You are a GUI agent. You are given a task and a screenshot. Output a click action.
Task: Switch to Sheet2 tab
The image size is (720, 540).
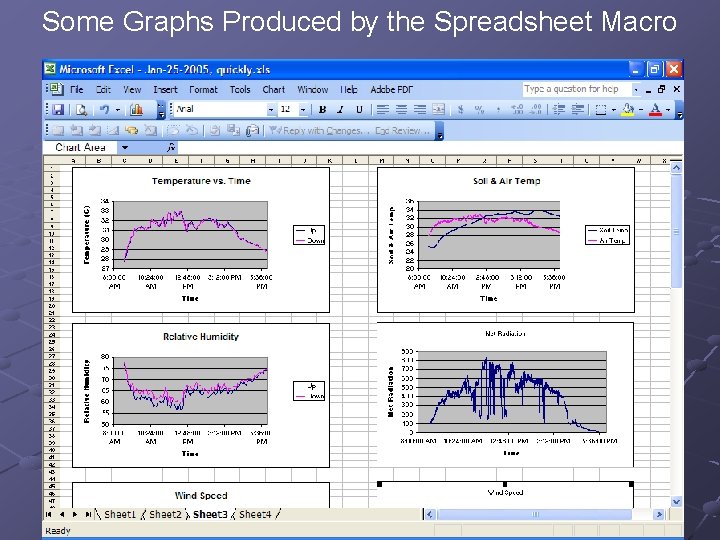165,514
